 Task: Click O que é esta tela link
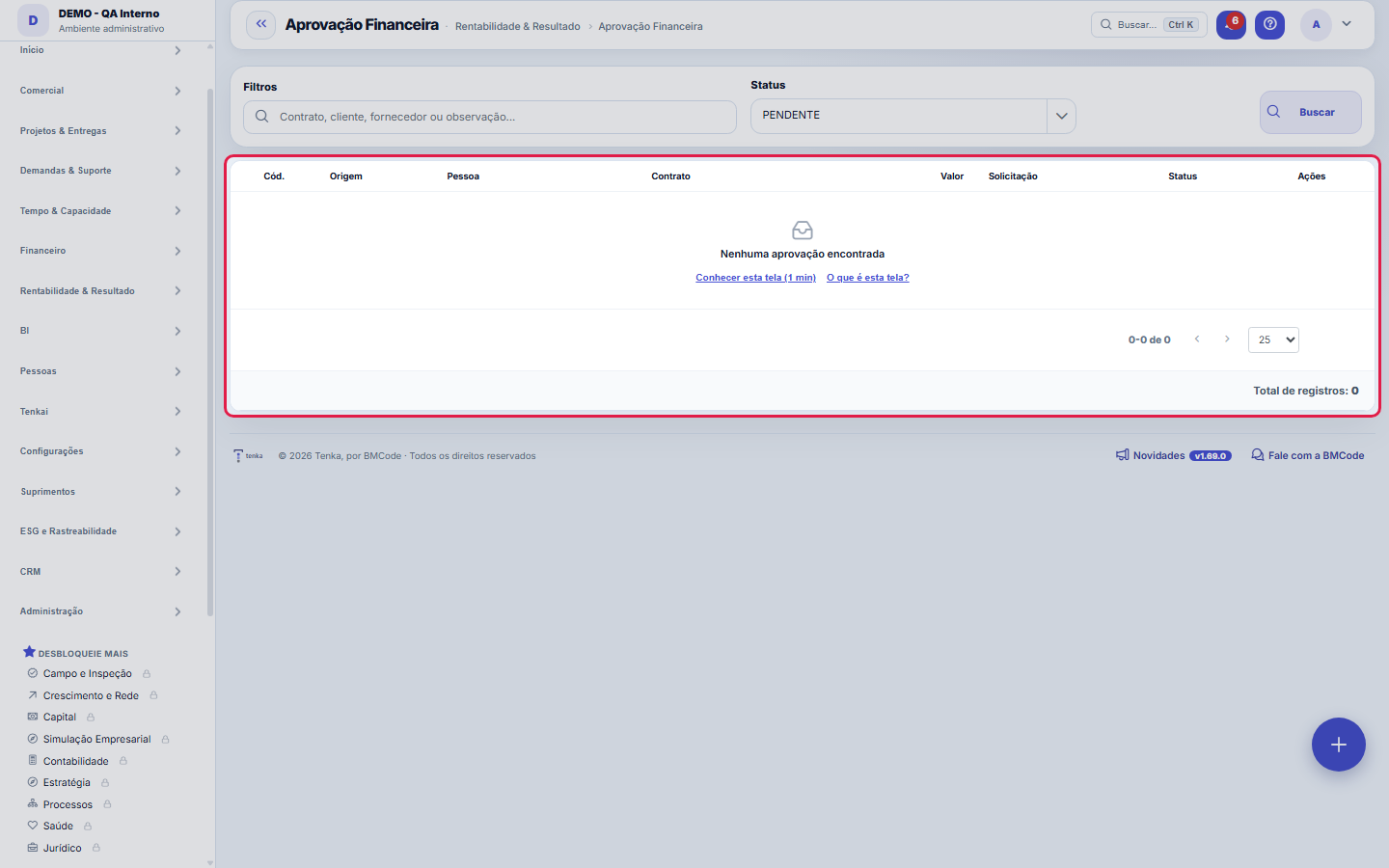867,278
